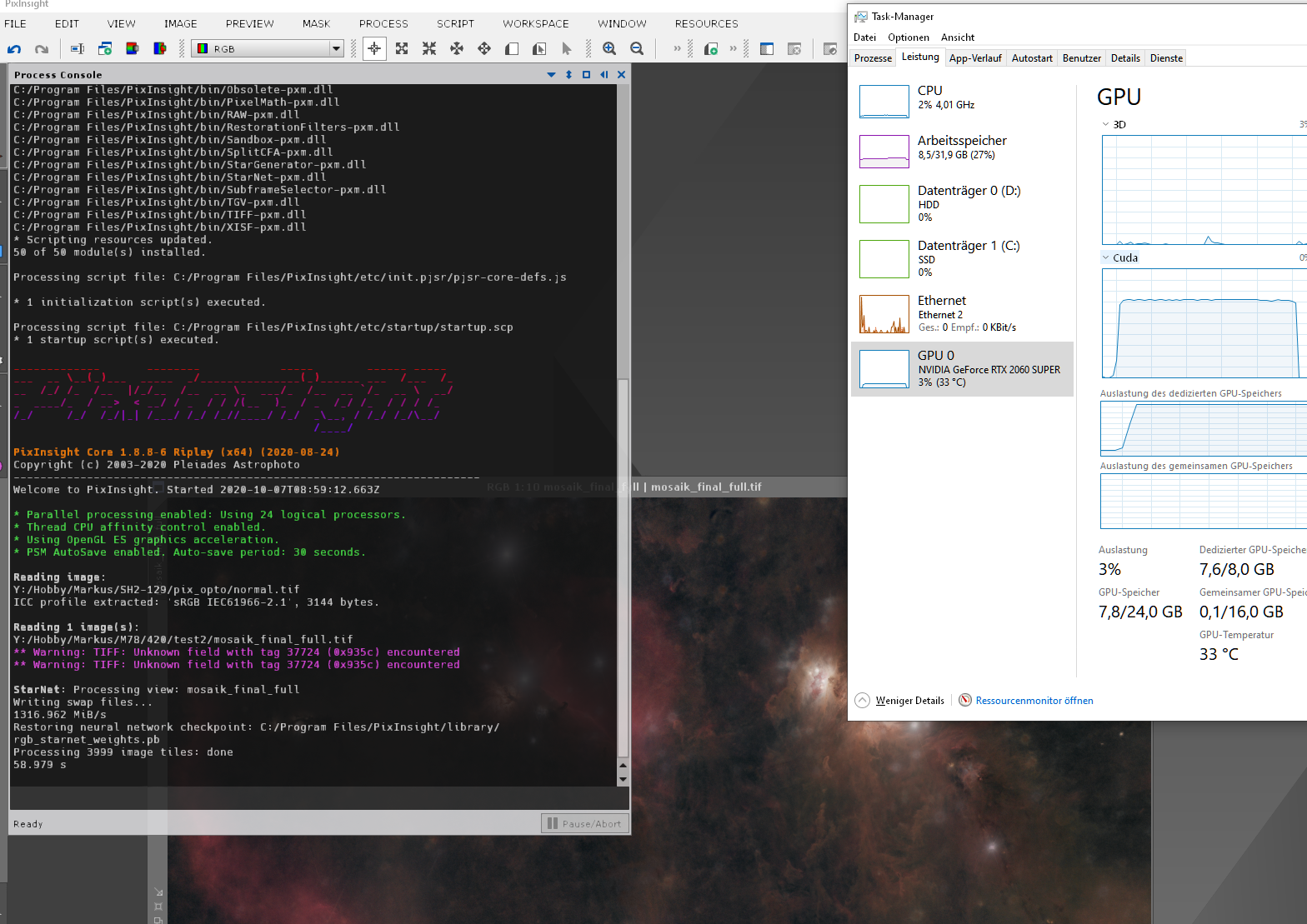Click the zoom-to-fit expand arrows icon
This screenshot has height=924, width=1307.
tap(402, 49)
